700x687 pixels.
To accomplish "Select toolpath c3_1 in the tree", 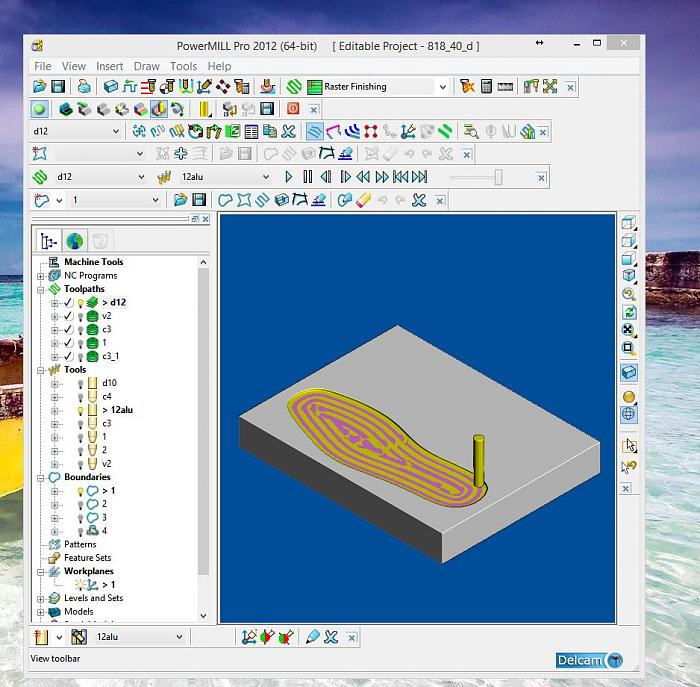I will tap(110, 356).
